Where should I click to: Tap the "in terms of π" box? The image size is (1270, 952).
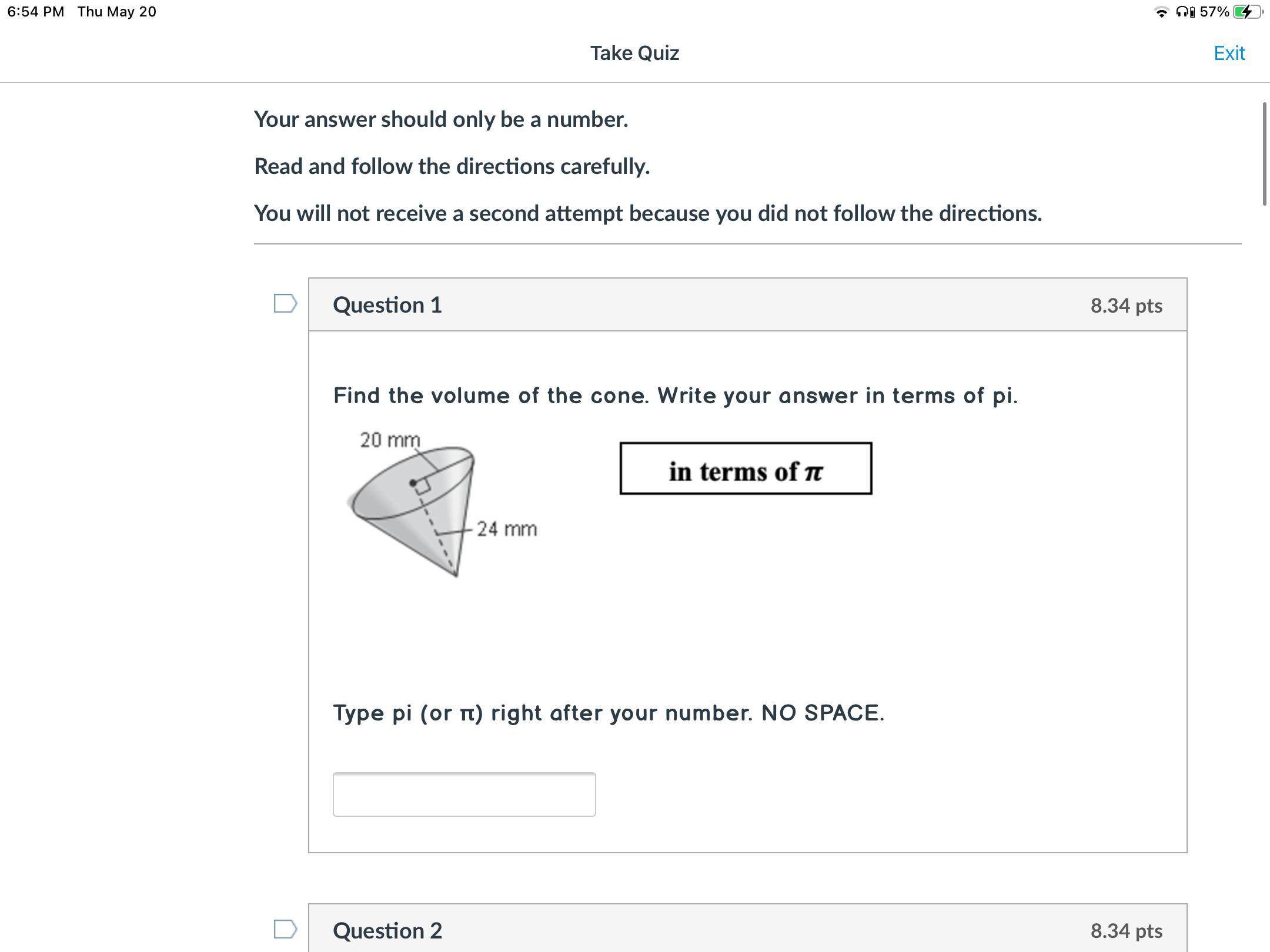(746, 469)
